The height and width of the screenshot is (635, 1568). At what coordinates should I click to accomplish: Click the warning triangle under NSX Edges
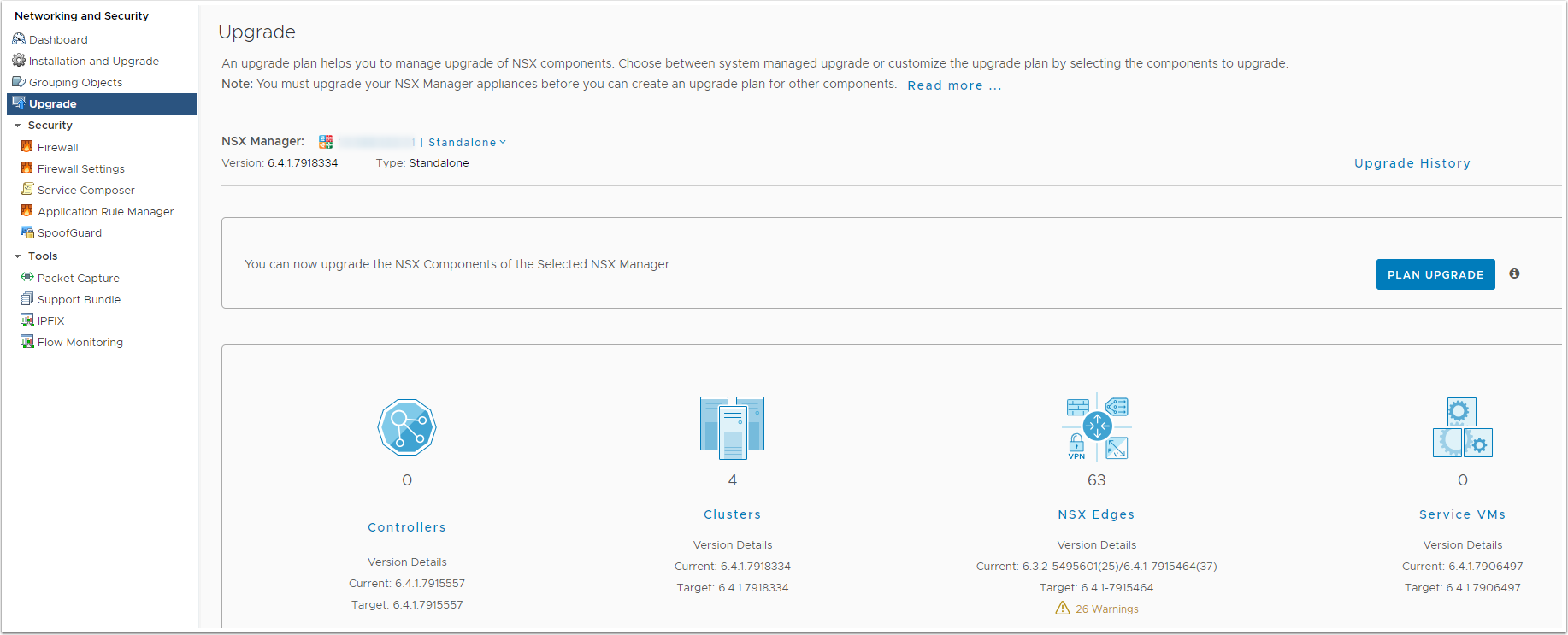click(x=1063, y=609)
